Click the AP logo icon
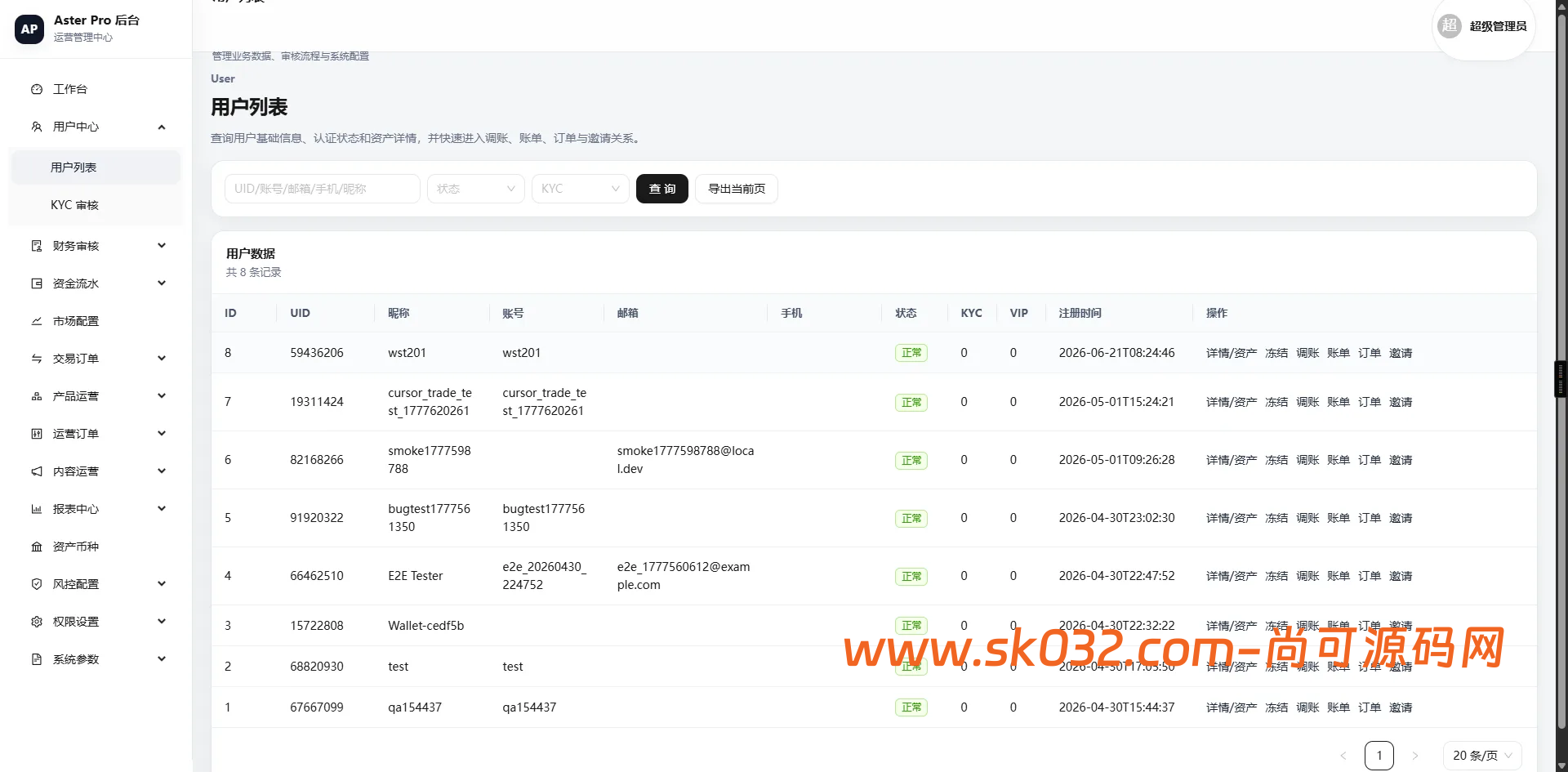Viewport: 1568px width, 772px height. [x=29, y=29]
